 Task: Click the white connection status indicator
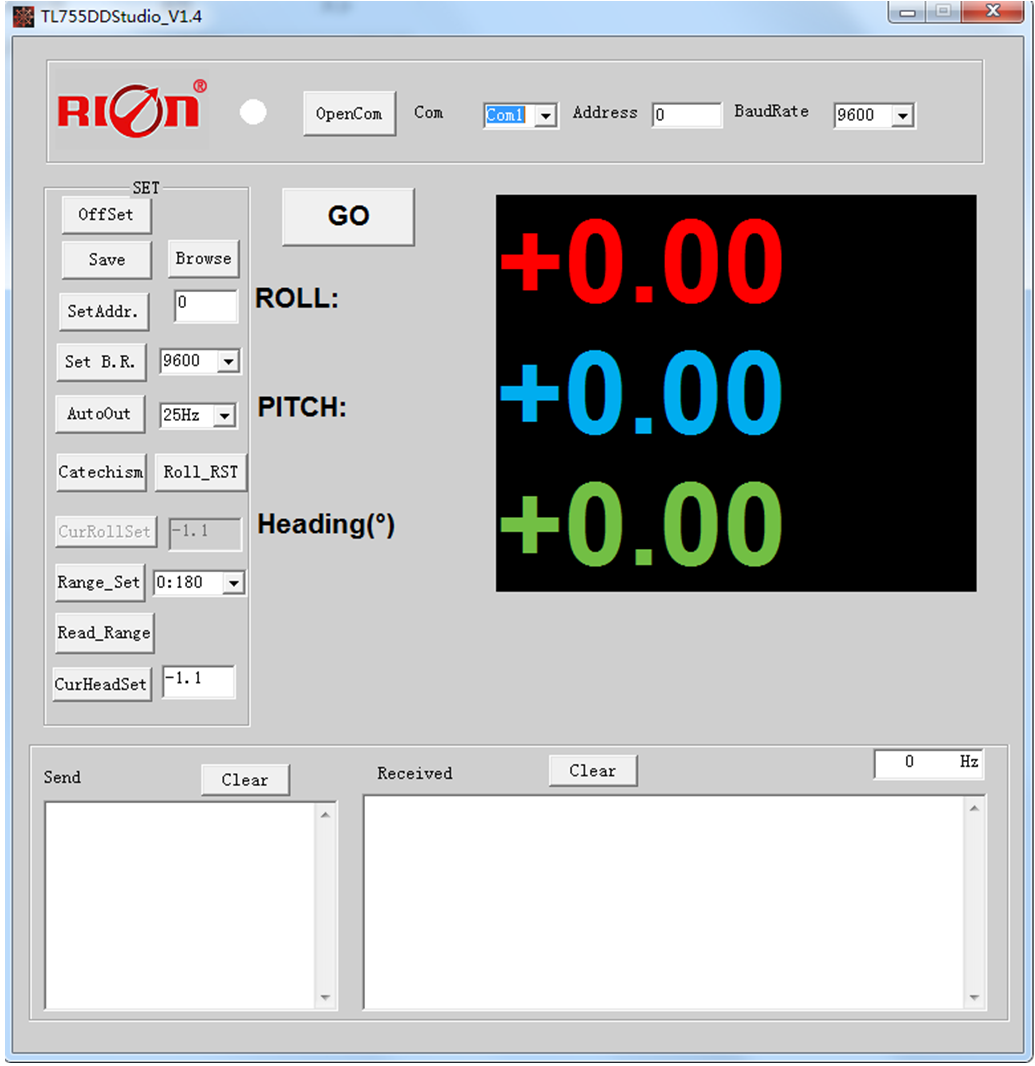click(253, 112)
